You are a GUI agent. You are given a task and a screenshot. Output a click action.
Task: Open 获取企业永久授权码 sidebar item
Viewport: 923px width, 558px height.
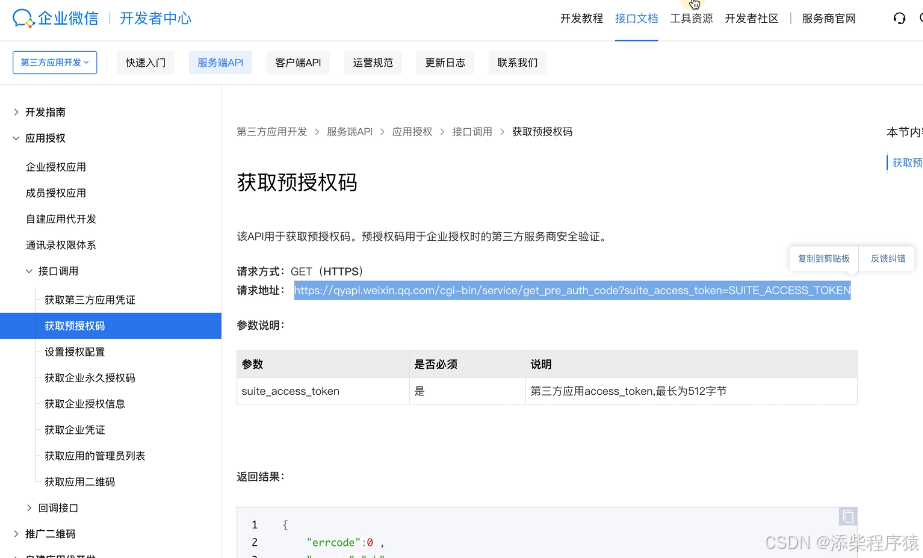(90, 378)
